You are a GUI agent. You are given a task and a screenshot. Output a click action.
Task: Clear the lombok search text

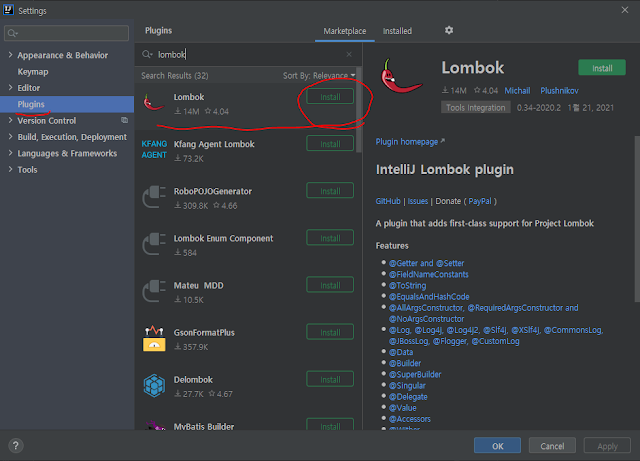(349, 54)
